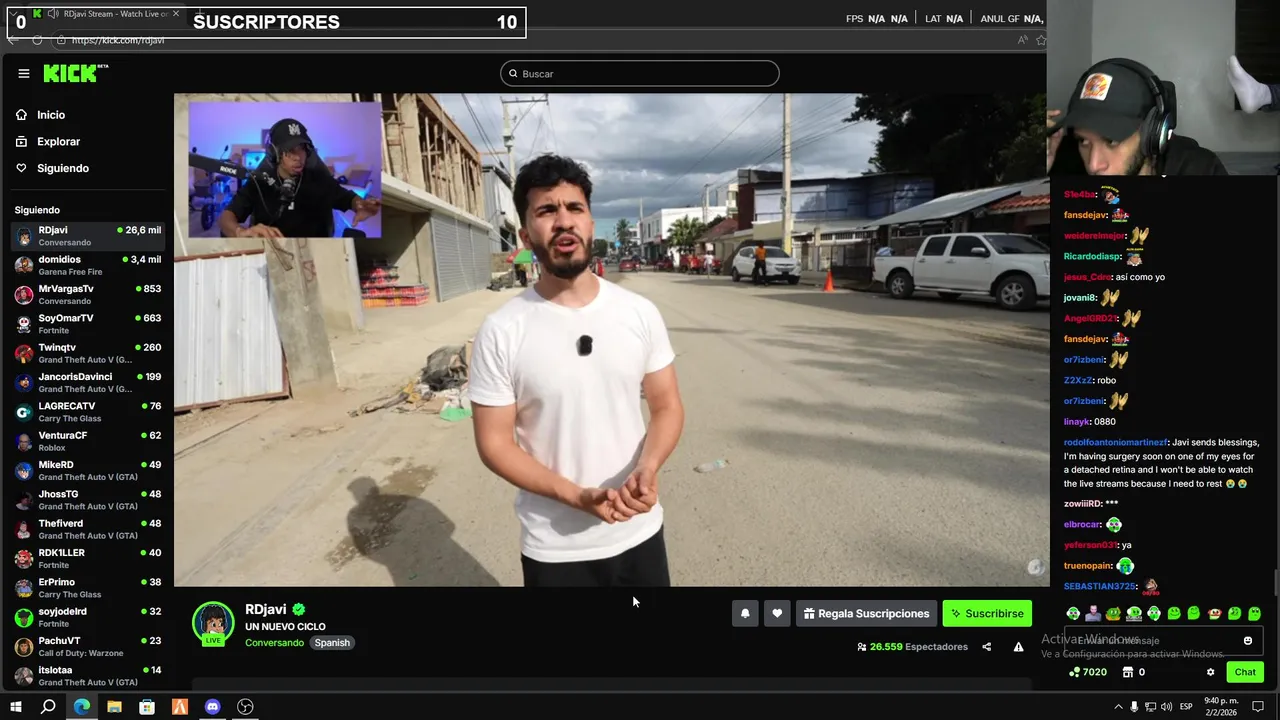Click username linayk in chat

(1076, 422)
